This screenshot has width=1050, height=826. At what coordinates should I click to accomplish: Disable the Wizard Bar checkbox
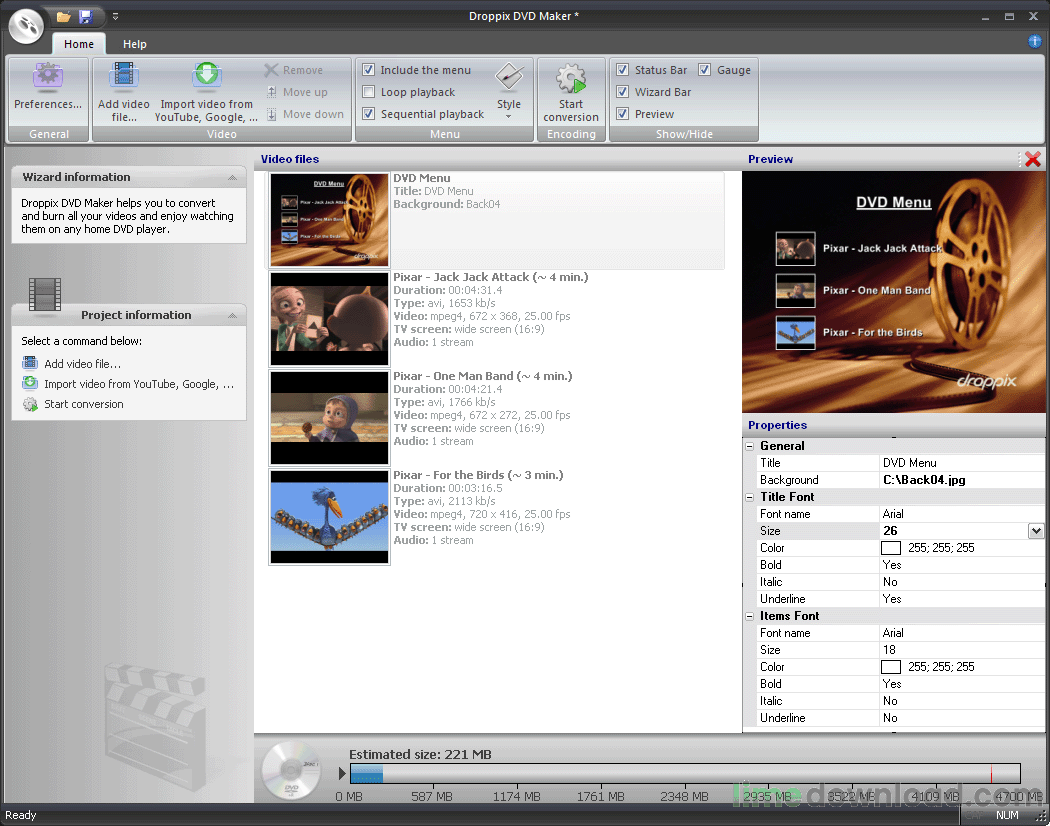[x=623, y=92]
